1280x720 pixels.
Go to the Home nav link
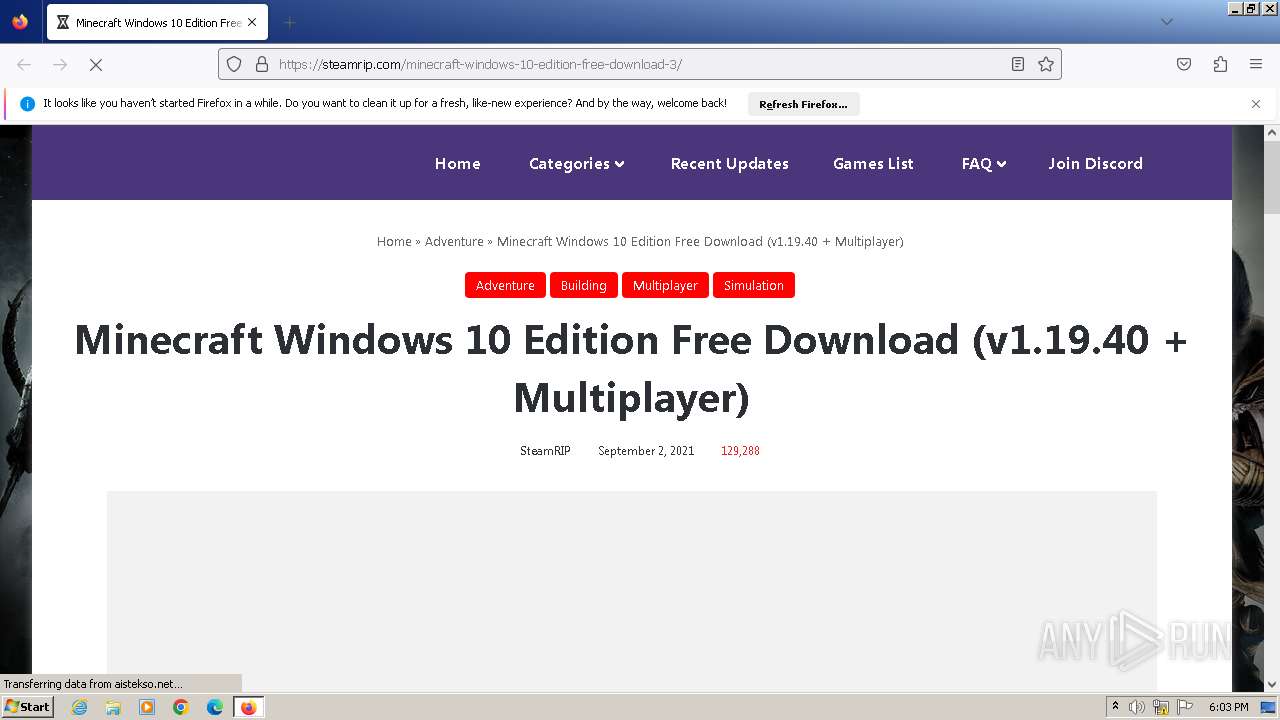point(458,163)
